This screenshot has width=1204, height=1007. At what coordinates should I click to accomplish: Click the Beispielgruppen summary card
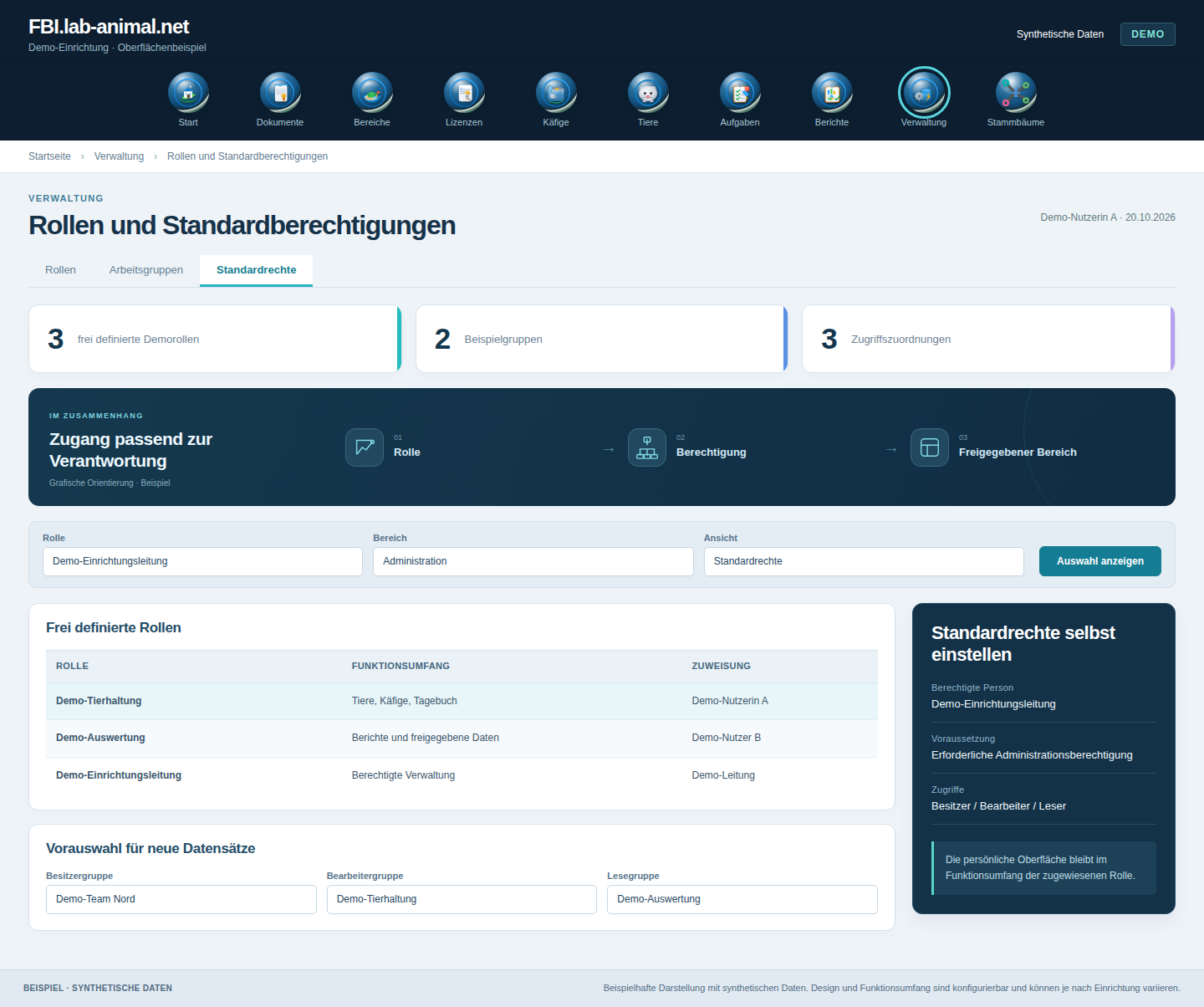(602, 339)
